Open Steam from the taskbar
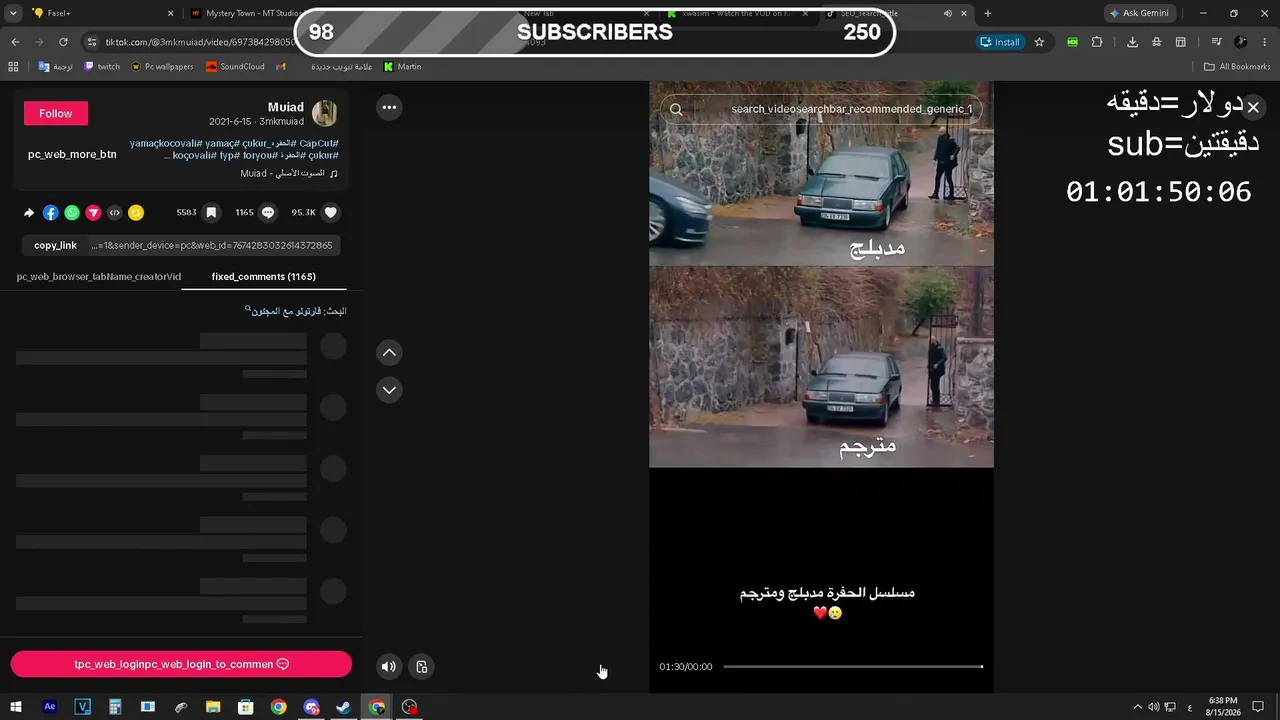This screenshot has height=720, width=1280. (x=343, y=707)
